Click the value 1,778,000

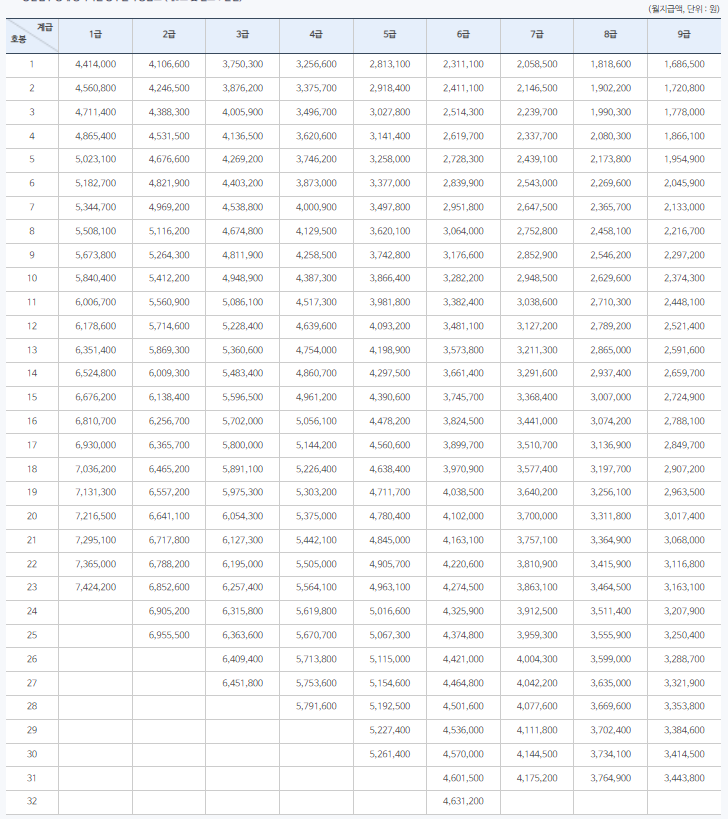point(684,112)
